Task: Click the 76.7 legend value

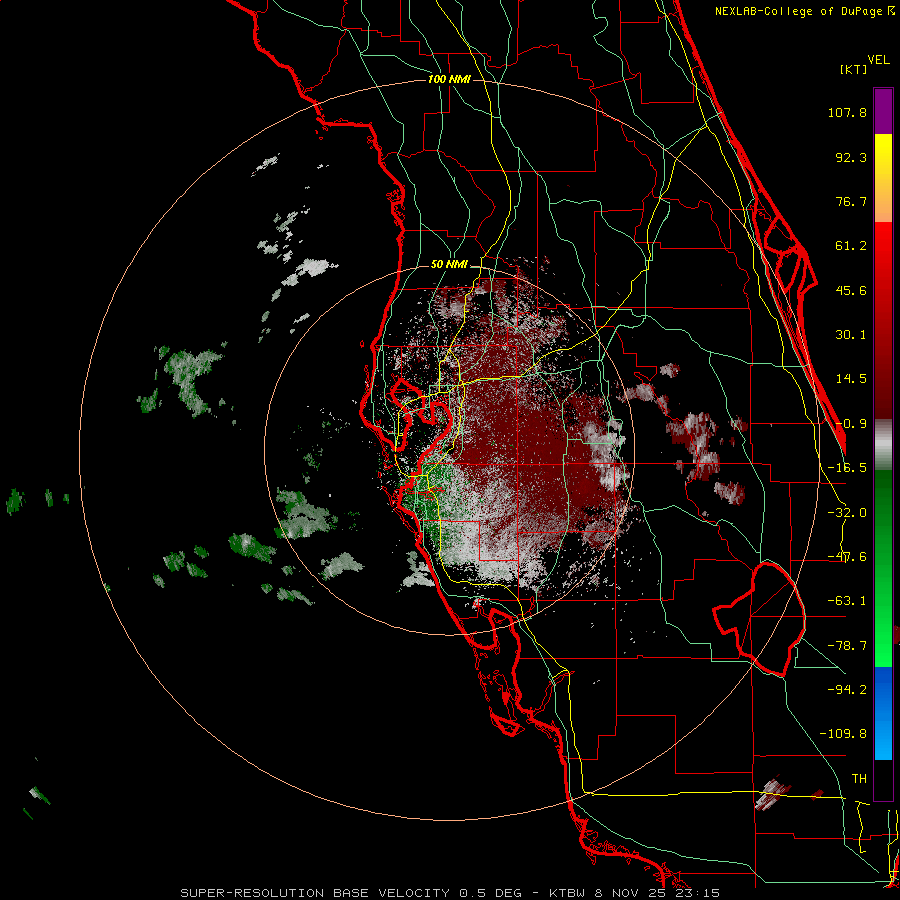Action: (851, 201)
